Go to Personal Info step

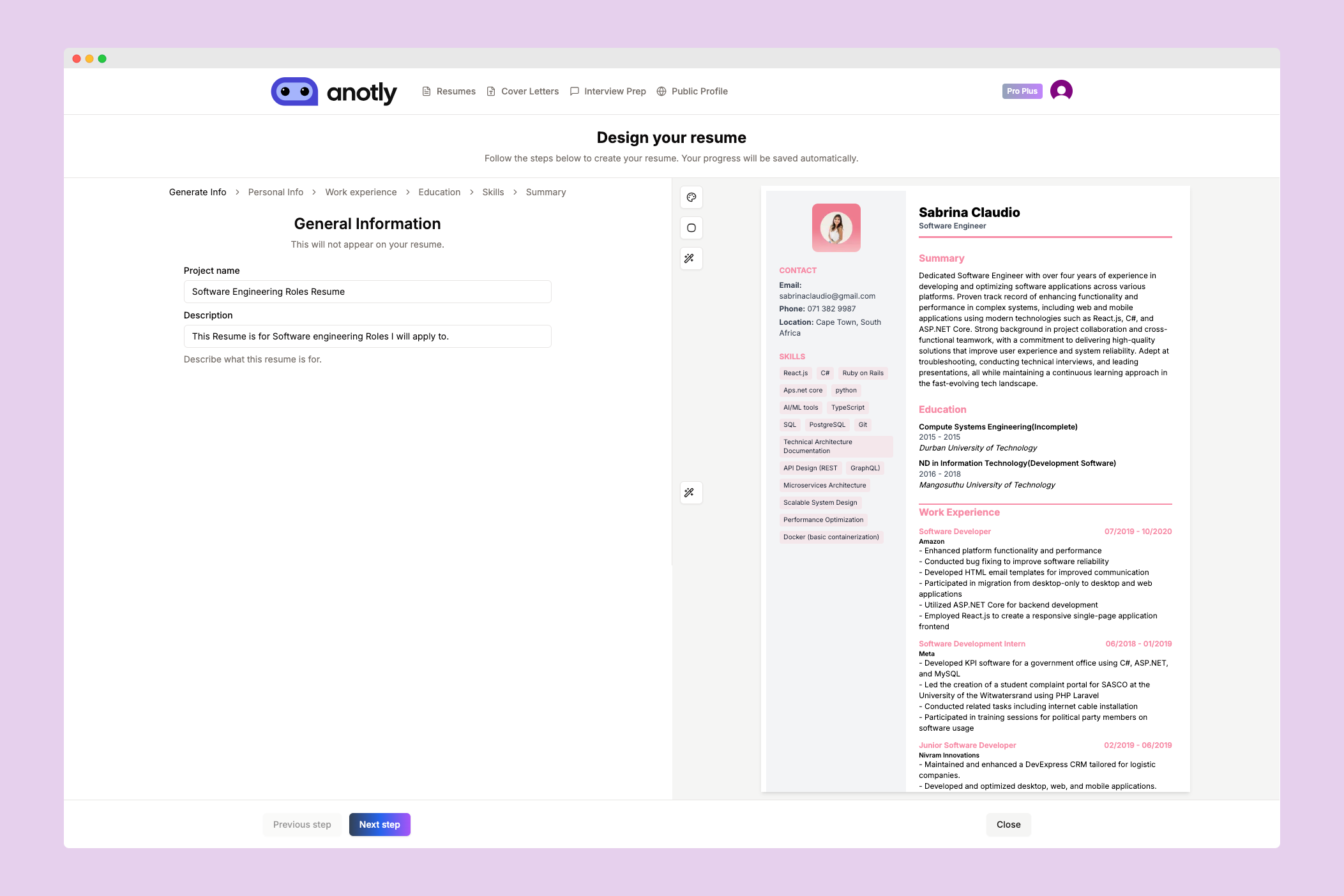click(275, 192)
